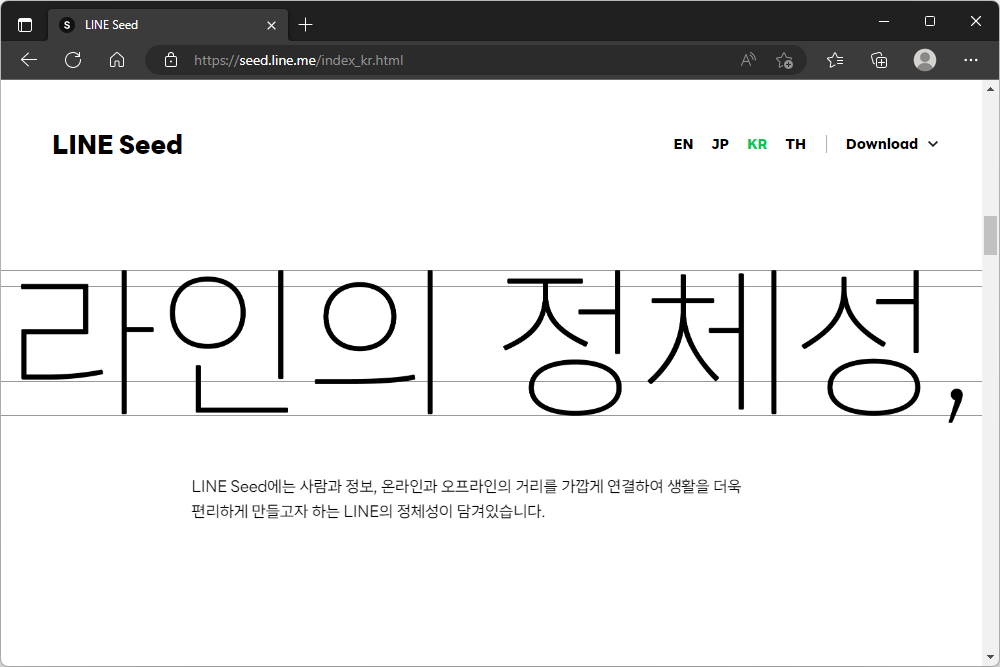This screenshot has width=1000, height=667.
Task: Click the LINE Seed site logo
Action: [117, 145]
